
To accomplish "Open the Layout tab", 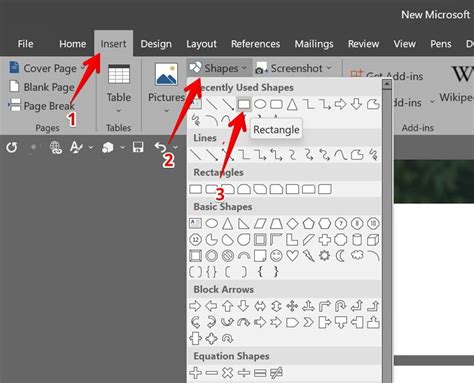I will (201, 44).
